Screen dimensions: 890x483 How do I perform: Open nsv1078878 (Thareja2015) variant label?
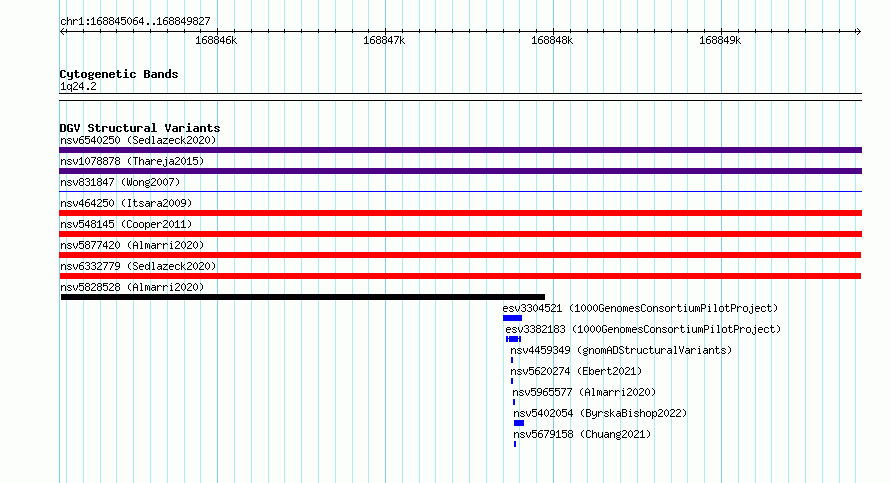[132, 161]
